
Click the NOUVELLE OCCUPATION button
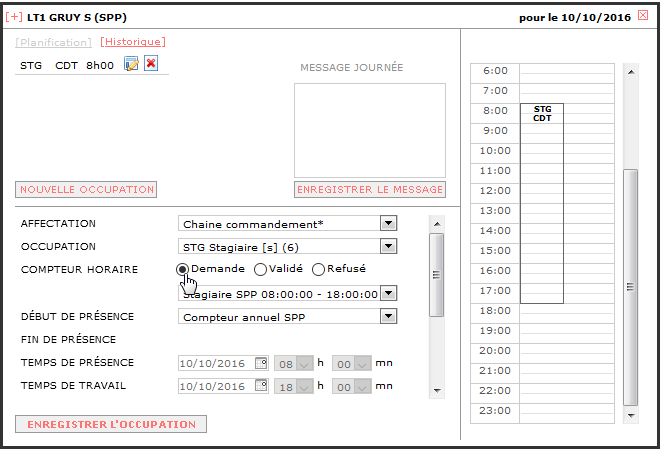pyautogui.click(x=86, y=189)
